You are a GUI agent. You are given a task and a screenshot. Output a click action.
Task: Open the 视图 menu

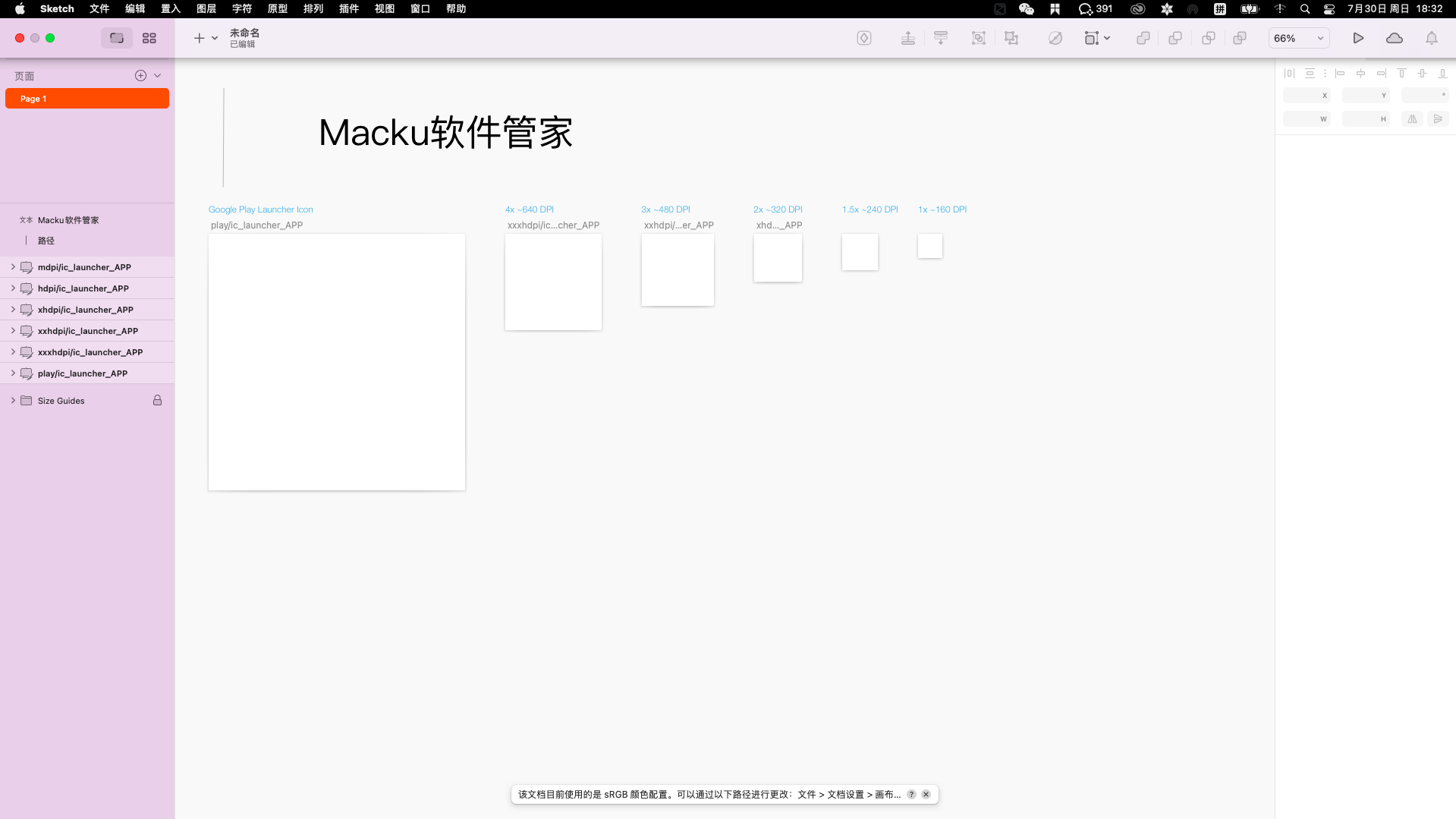point(385,9)
